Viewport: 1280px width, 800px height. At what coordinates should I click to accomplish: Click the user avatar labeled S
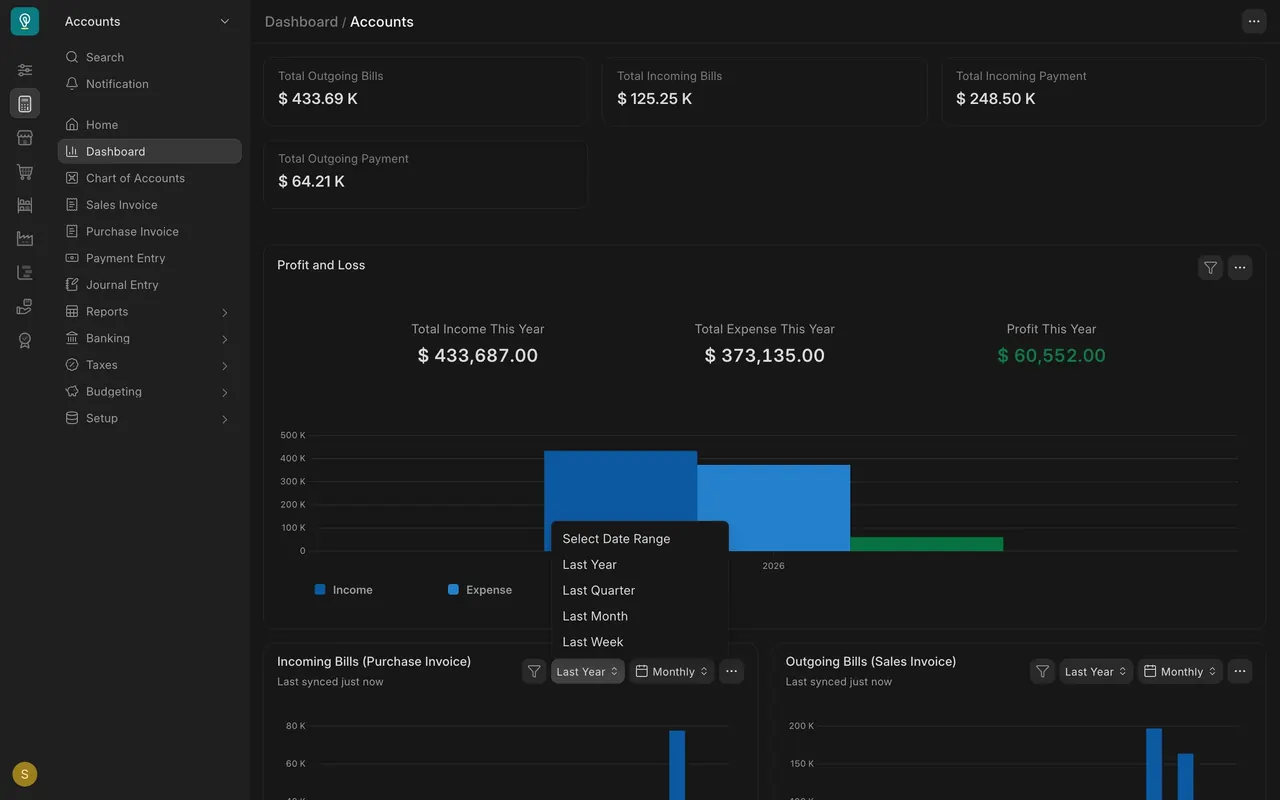(x=25, y=774)
